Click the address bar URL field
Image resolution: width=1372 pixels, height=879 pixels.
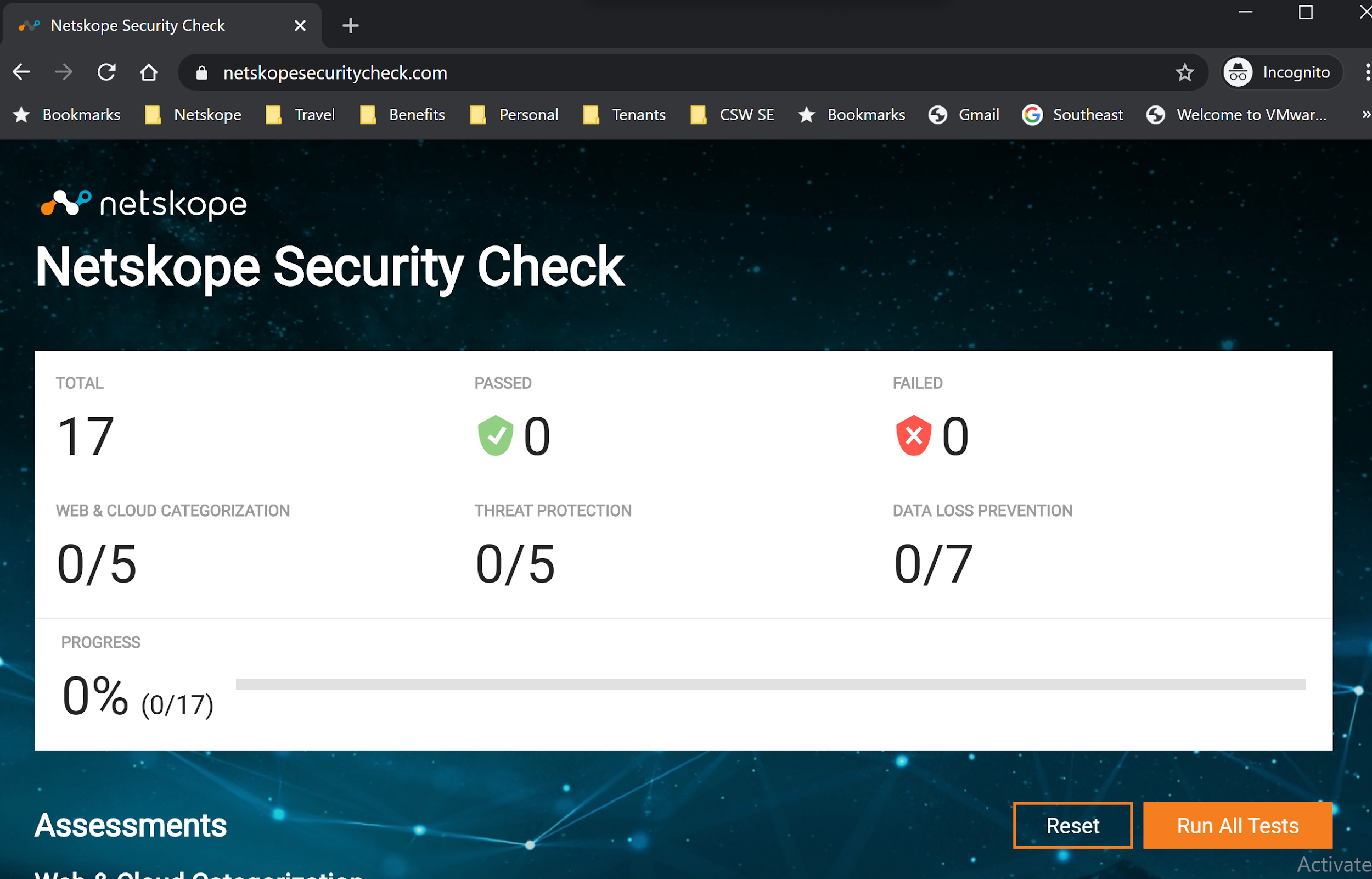tap(684, 72)
